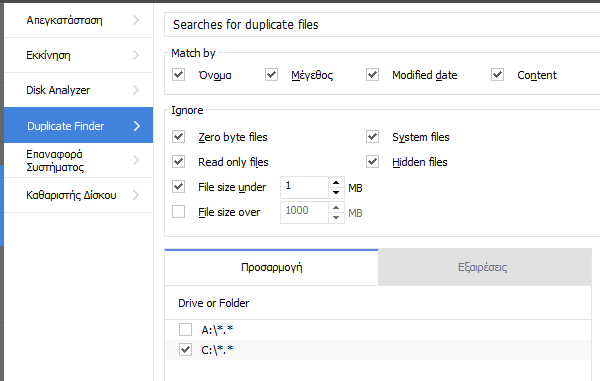Switch to the Εξαιρέσεις tab
The image size is (600, 381).
coord(484,267)
